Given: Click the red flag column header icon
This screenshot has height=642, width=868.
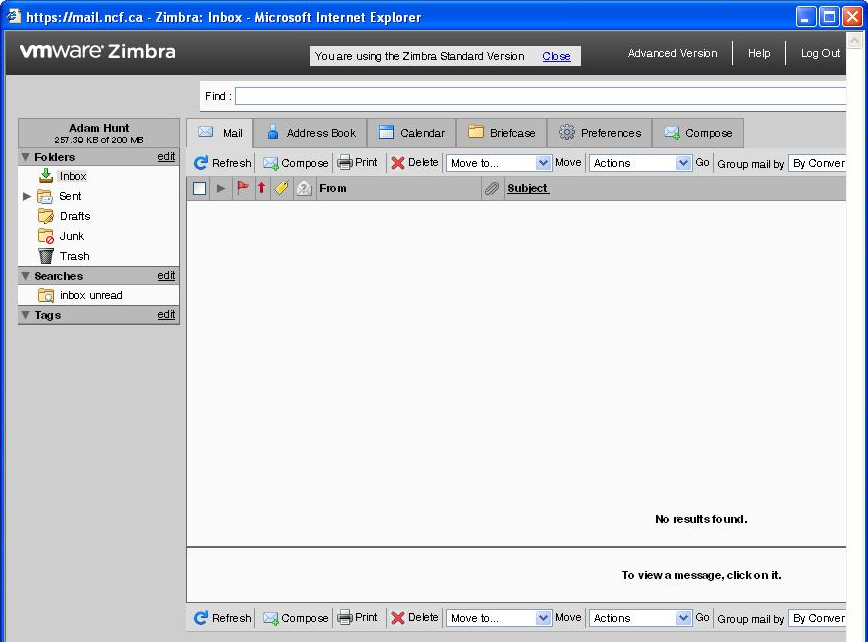Looking at the screenshot, I should coord(243,188).
